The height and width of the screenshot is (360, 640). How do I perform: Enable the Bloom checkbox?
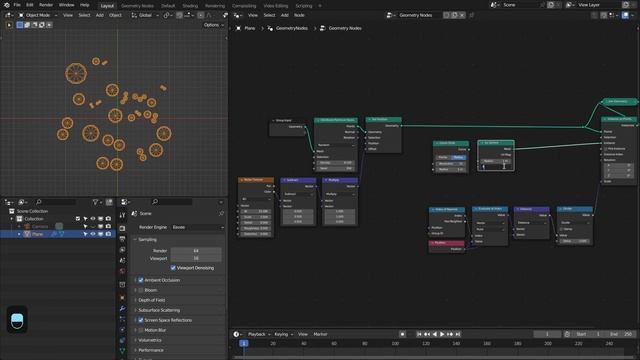pyautogui.click(x=141, y=290)
